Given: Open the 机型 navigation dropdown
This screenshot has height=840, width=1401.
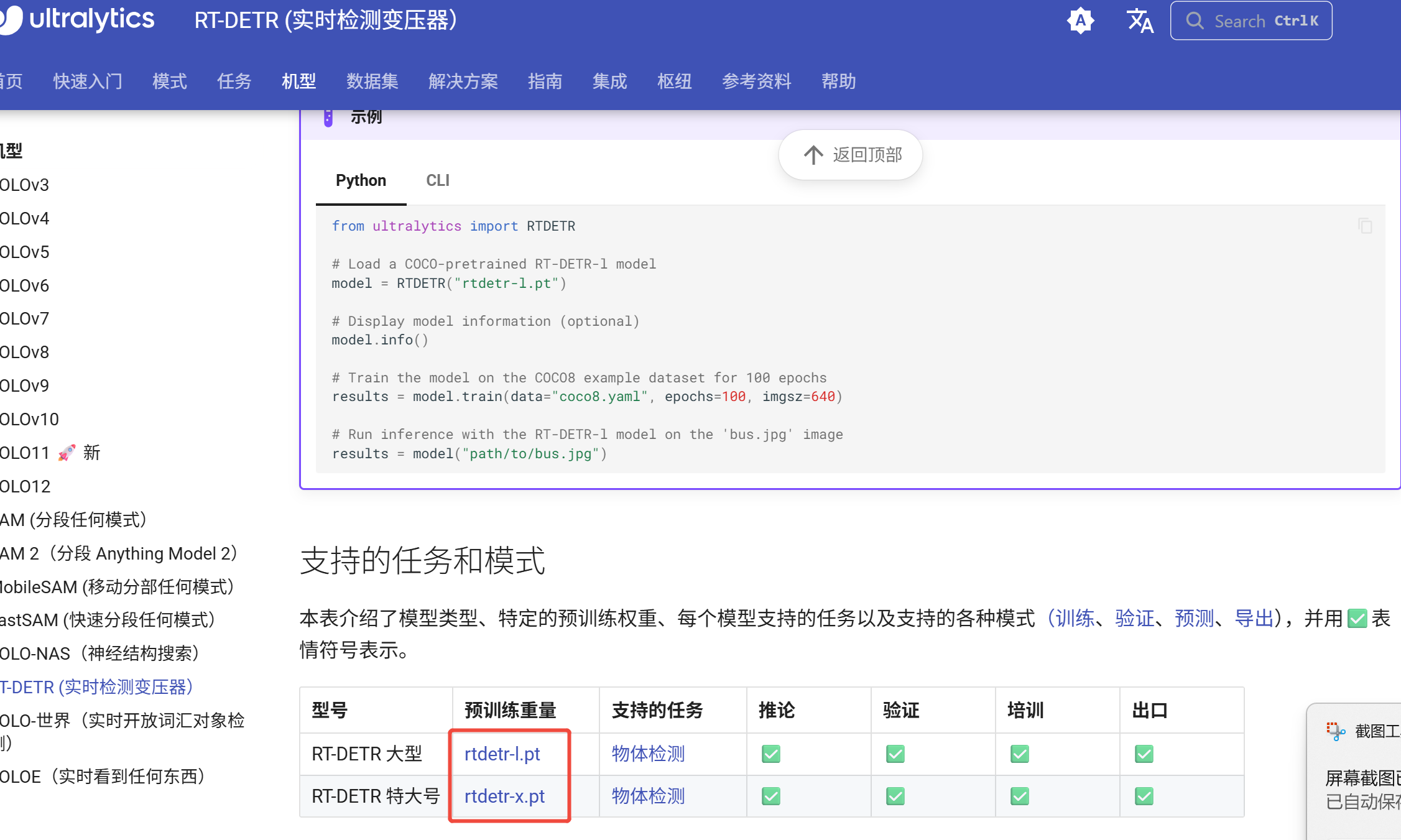Looking at the screenshot, I should (298, 81).
